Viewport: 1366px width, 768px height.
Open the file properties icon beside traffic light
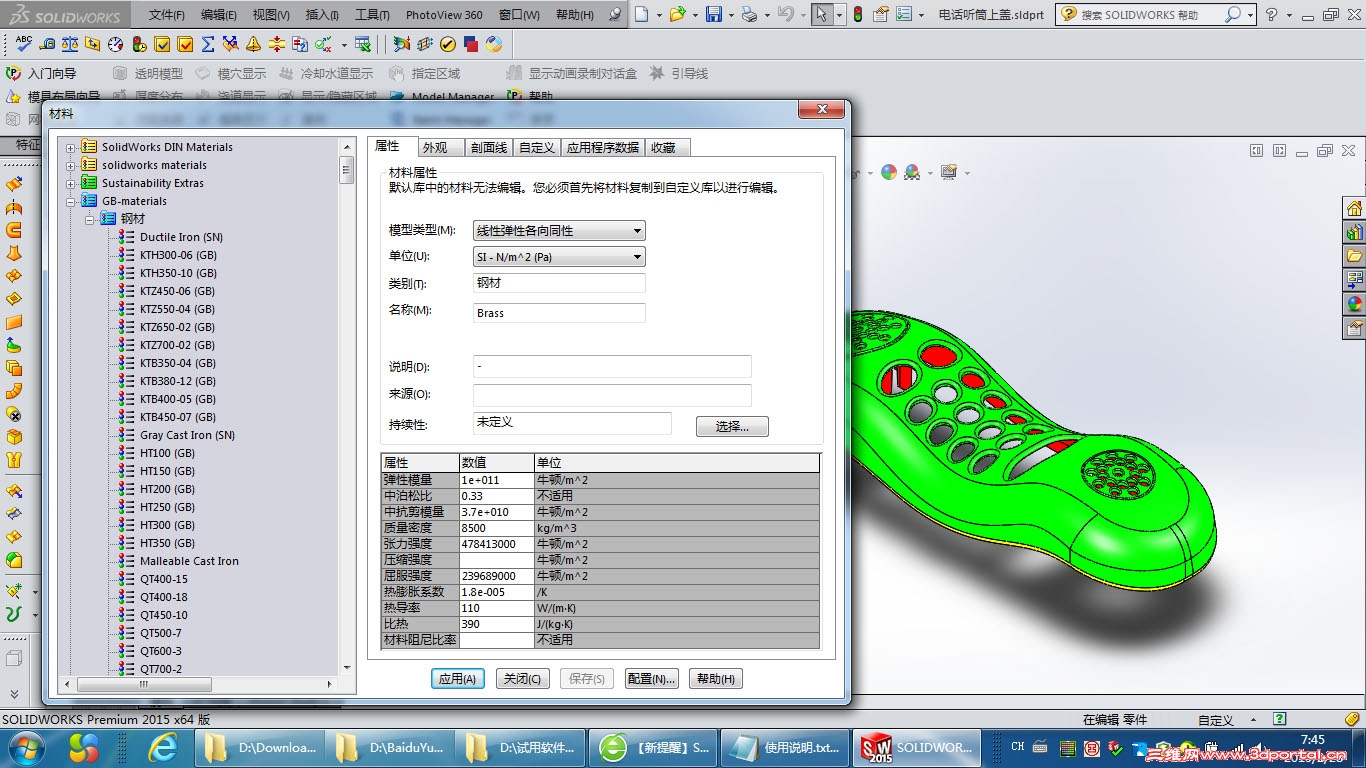[x=881, y=14]
